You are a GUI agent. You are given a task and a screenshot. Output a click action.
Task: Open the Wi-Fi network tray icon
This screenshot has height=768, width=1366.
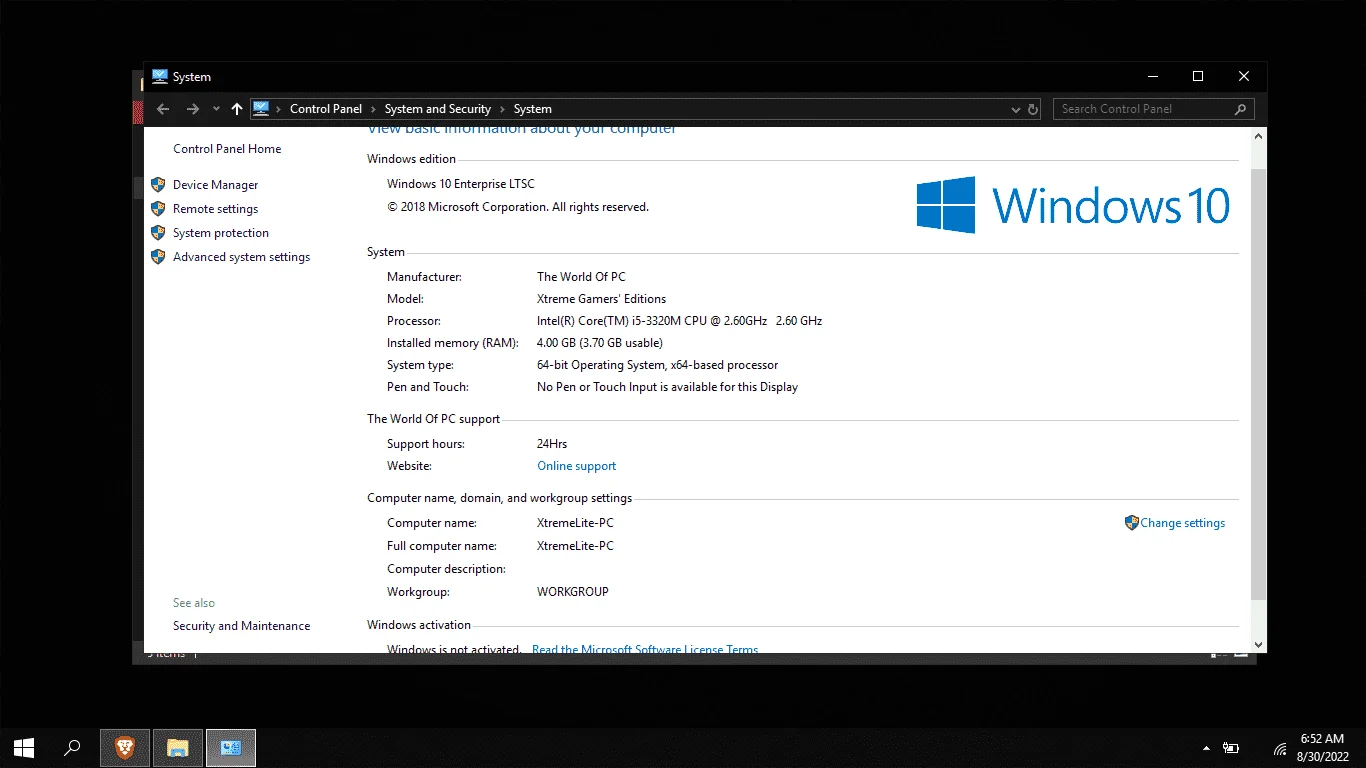1280,749
